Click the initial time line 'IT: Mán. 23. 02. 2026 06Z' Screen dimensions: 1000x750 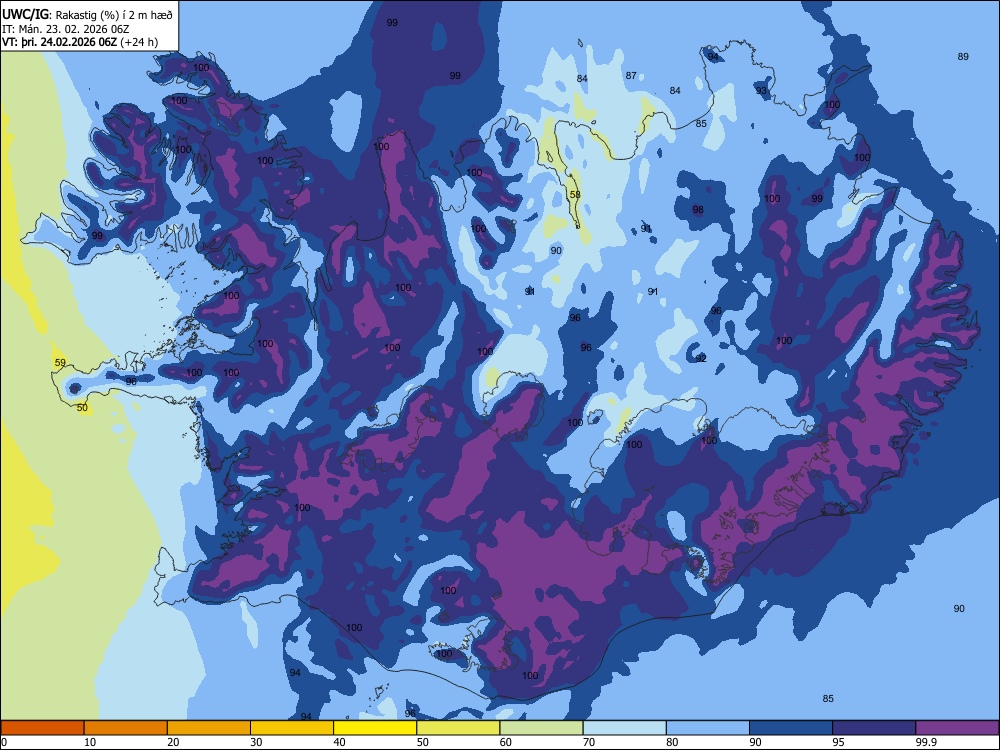click(66, 29)
